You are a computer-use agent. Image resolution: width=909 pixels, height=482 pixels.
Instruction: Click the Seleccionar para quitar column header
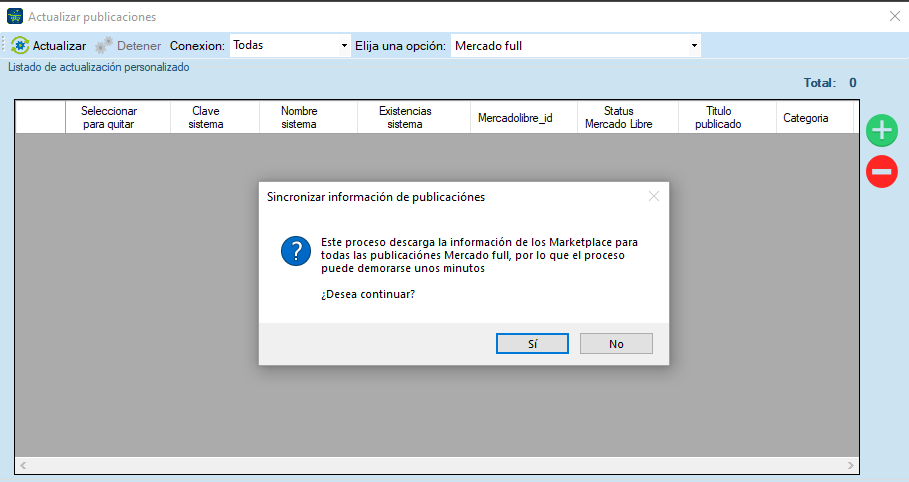[x=118, y=117]
